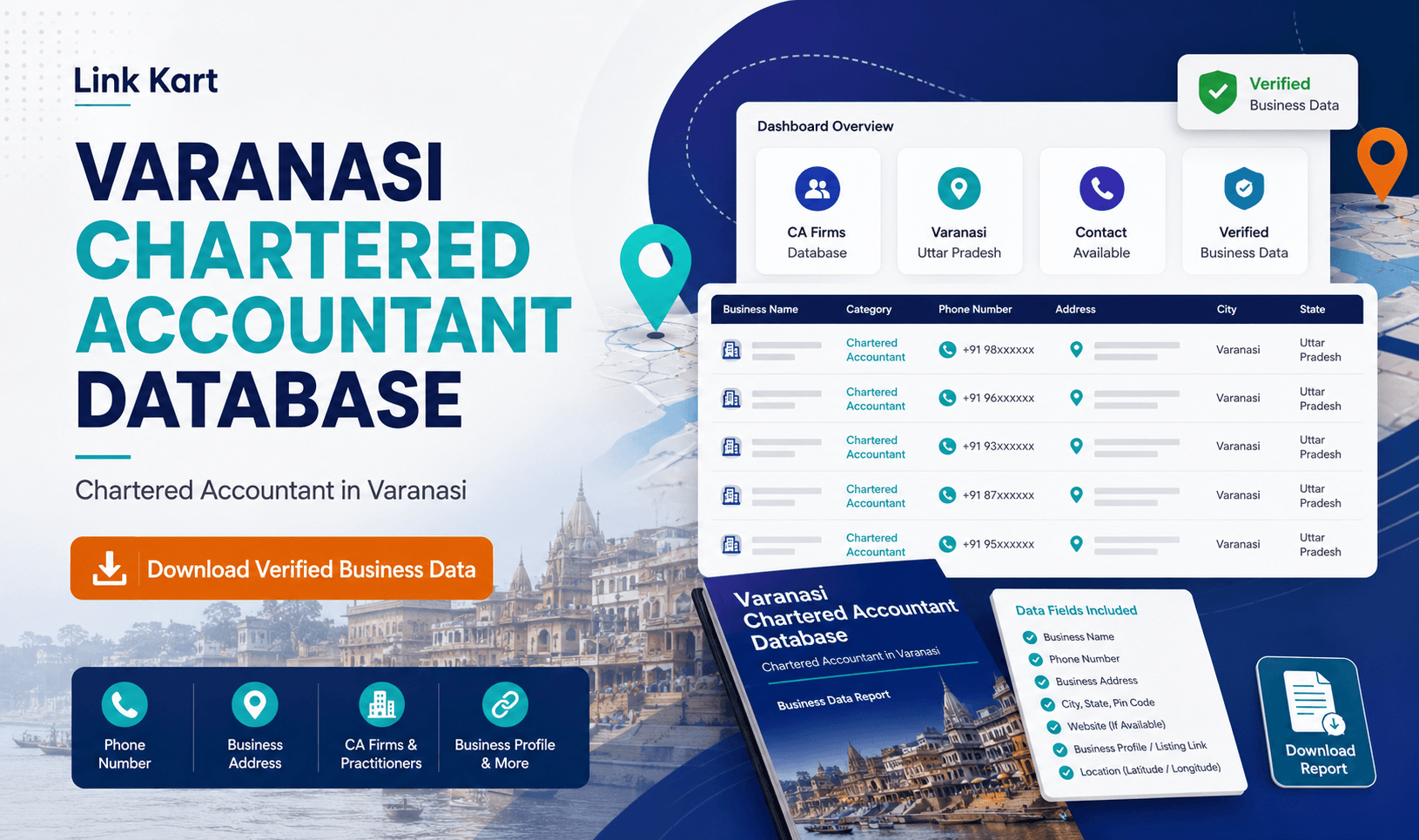Click the download arrow icon on orange button

109,568
